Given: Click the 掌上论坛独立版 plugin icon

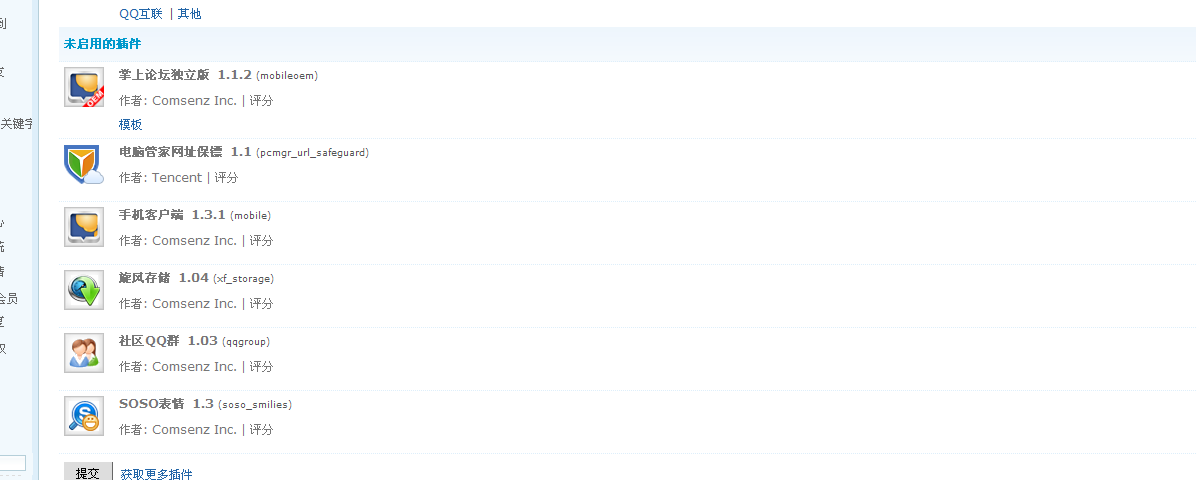Looking at the screenshot, I should (84, 88).
